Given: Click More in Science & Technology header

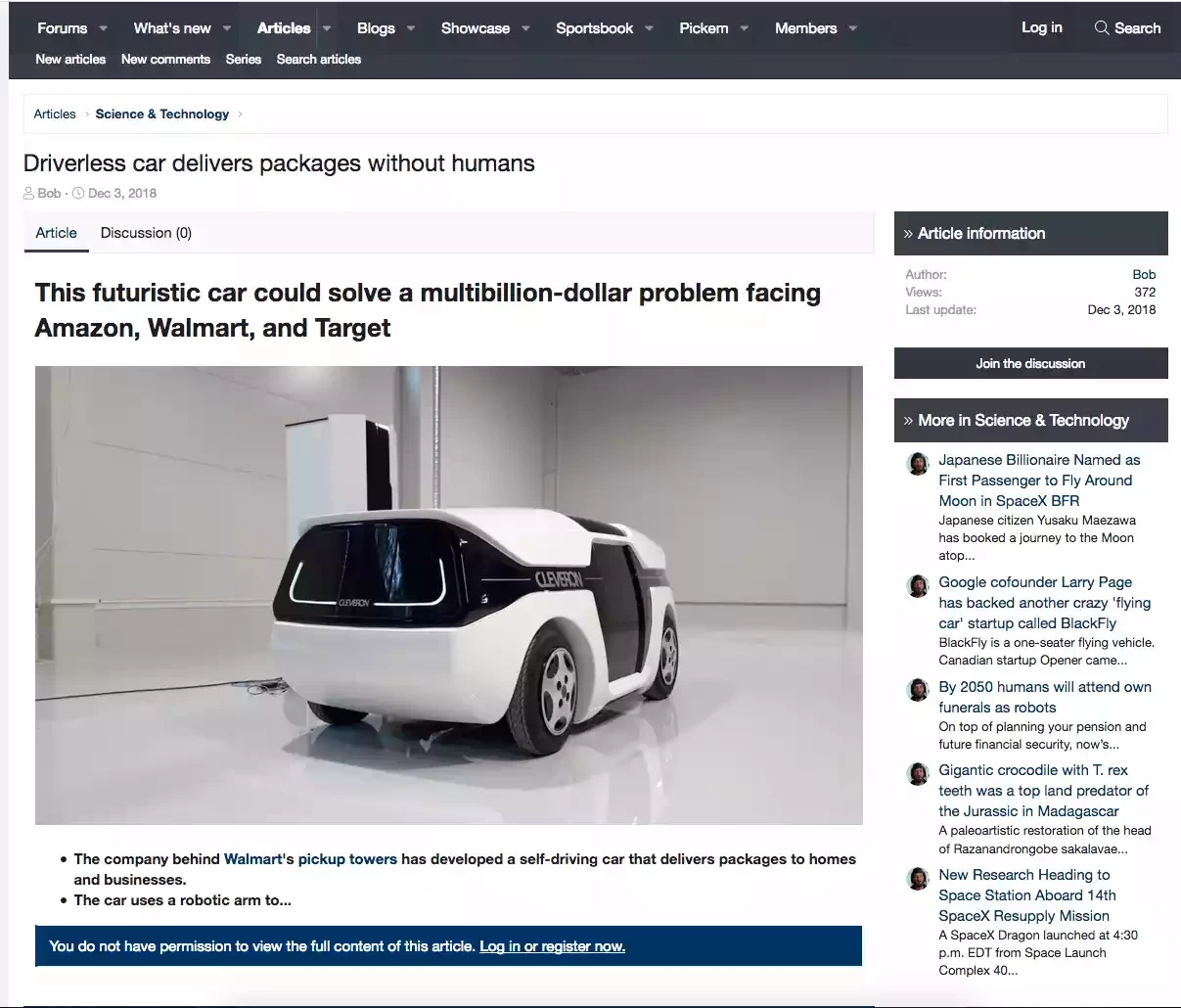Looking at the screenshot, I should (1031, 420).
